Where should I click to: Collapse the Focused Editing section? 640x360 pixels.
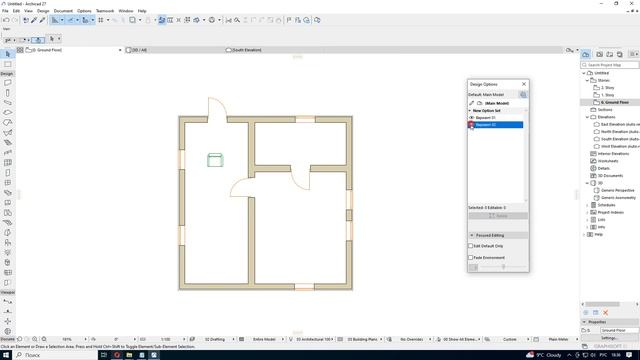[x=472, y=236]
